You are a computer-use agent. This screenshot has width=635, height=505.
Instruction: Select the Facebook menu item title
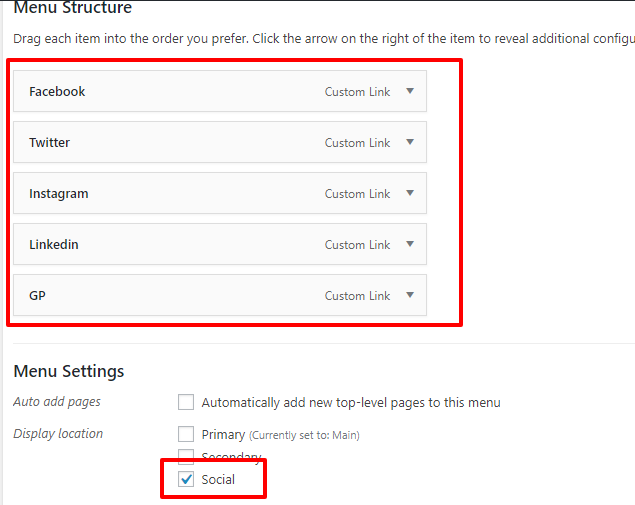pyautogui.click(x=57, y=92)
